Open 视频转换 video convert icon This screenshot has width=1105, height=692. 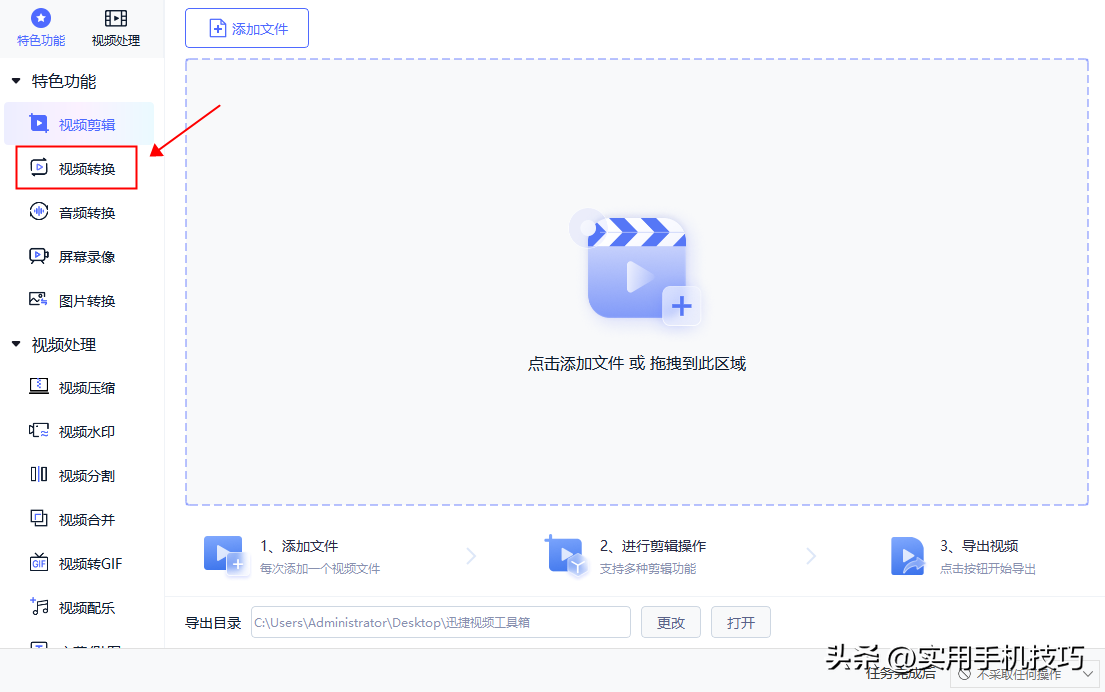point(39,168)
